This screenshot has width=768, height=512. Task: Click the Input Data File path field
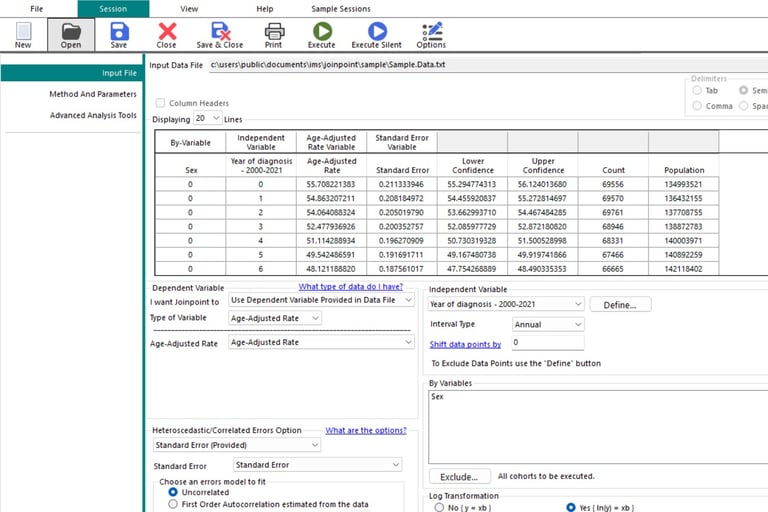tap(488, 65)
